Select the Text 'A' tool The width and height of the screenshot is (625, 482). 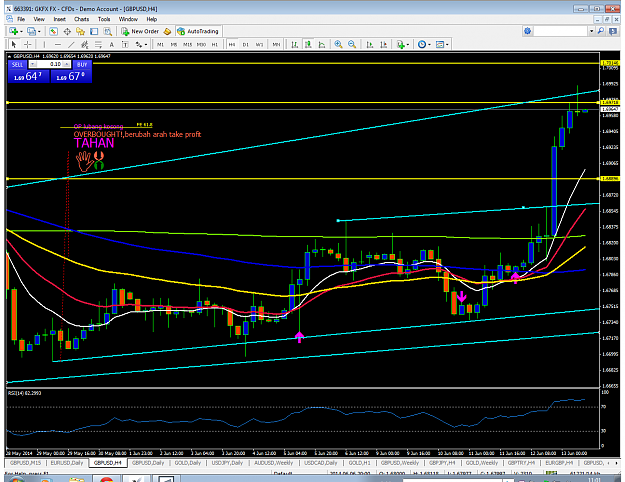click(112, 45)
